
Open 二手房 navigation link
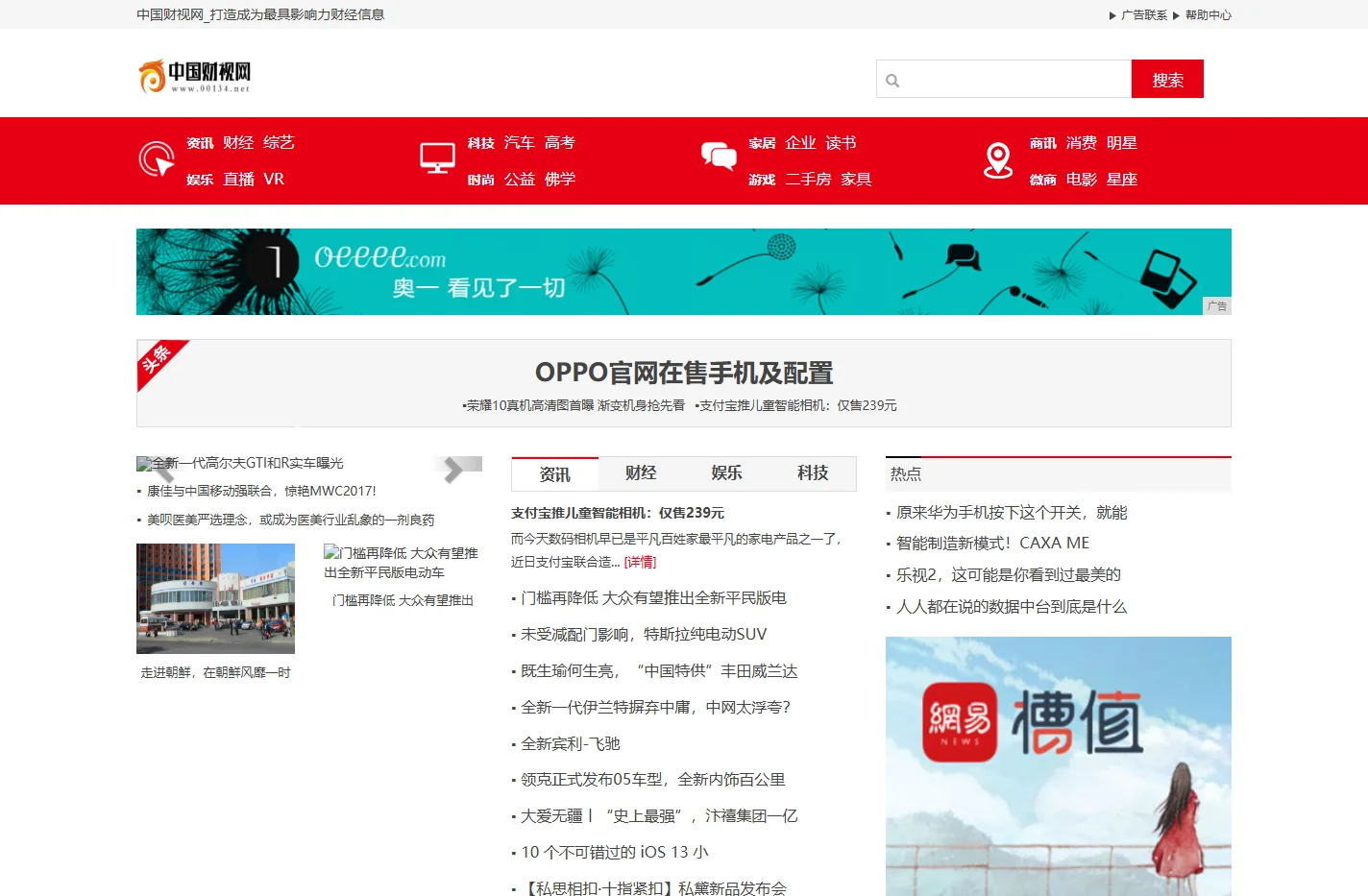click(x=808, y=180)
